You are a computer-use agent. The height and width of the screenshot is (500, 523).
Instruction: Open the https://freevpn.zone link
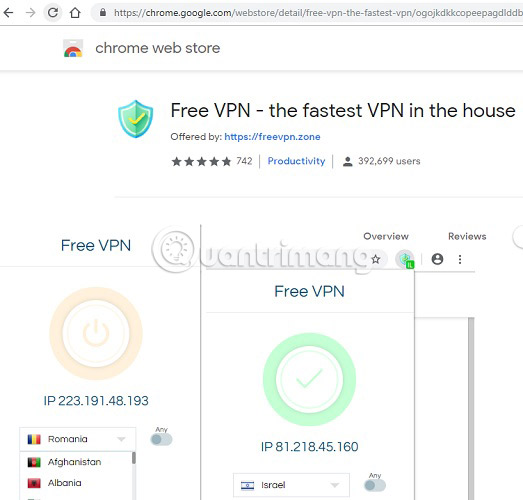click(272, 137)
